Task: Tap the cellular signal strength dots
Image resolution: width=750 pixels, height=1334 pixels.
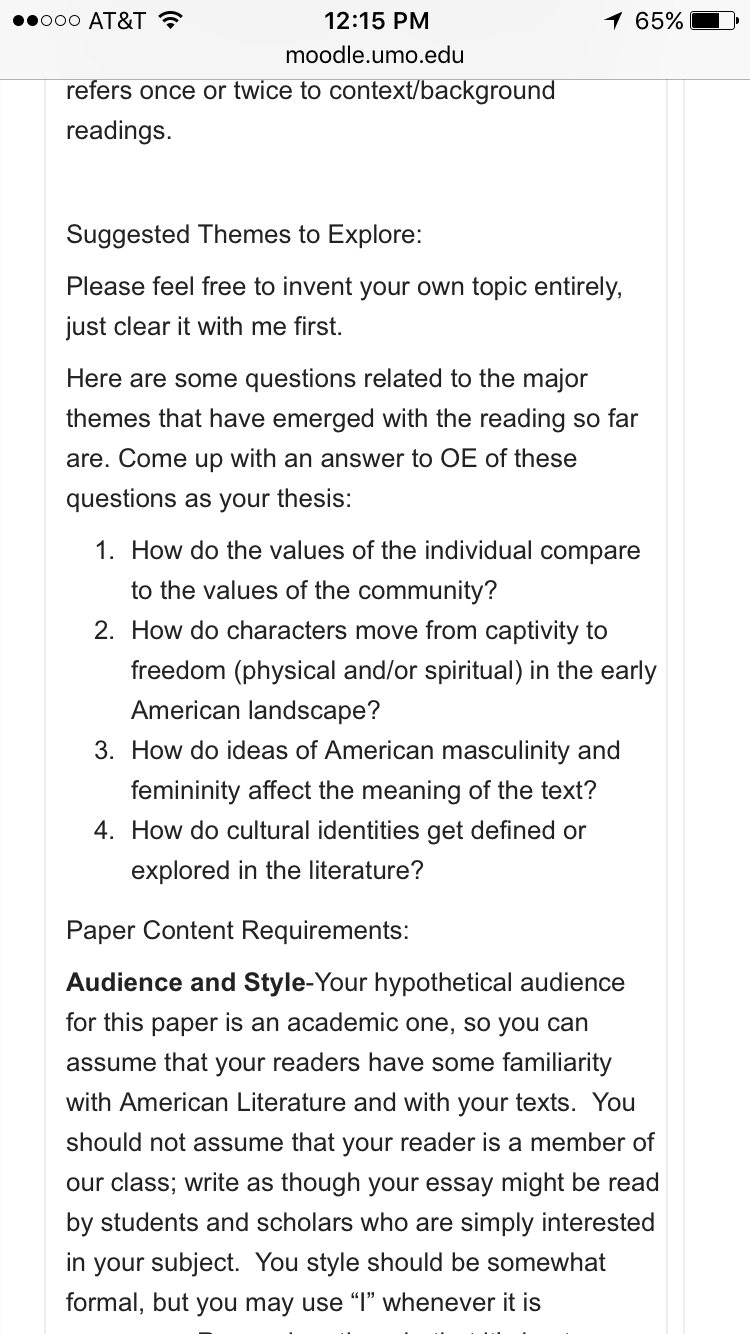Action: tap(43, 20)
